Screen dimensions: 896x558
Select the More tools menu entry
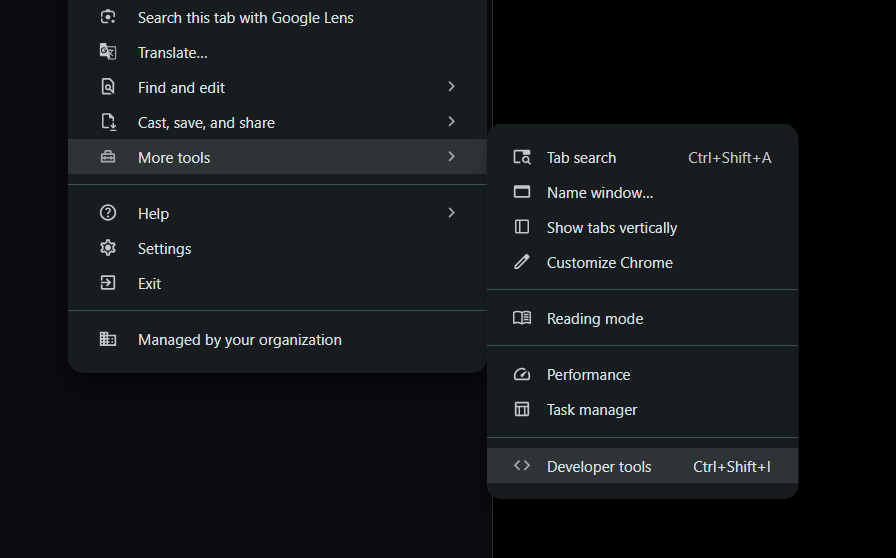coord(277,157)
